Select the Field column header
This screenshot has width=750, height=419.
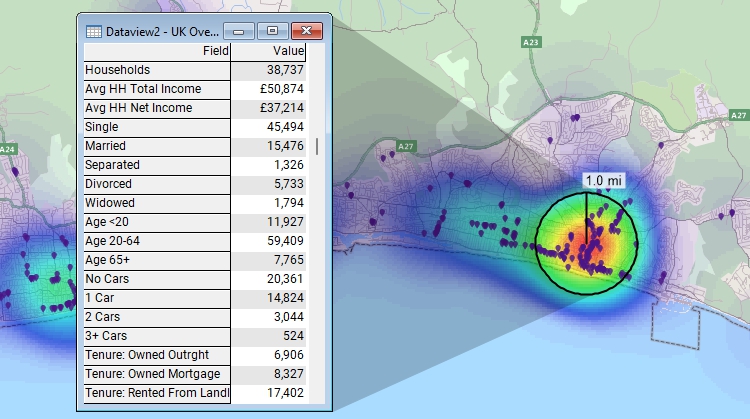(157, 51)
